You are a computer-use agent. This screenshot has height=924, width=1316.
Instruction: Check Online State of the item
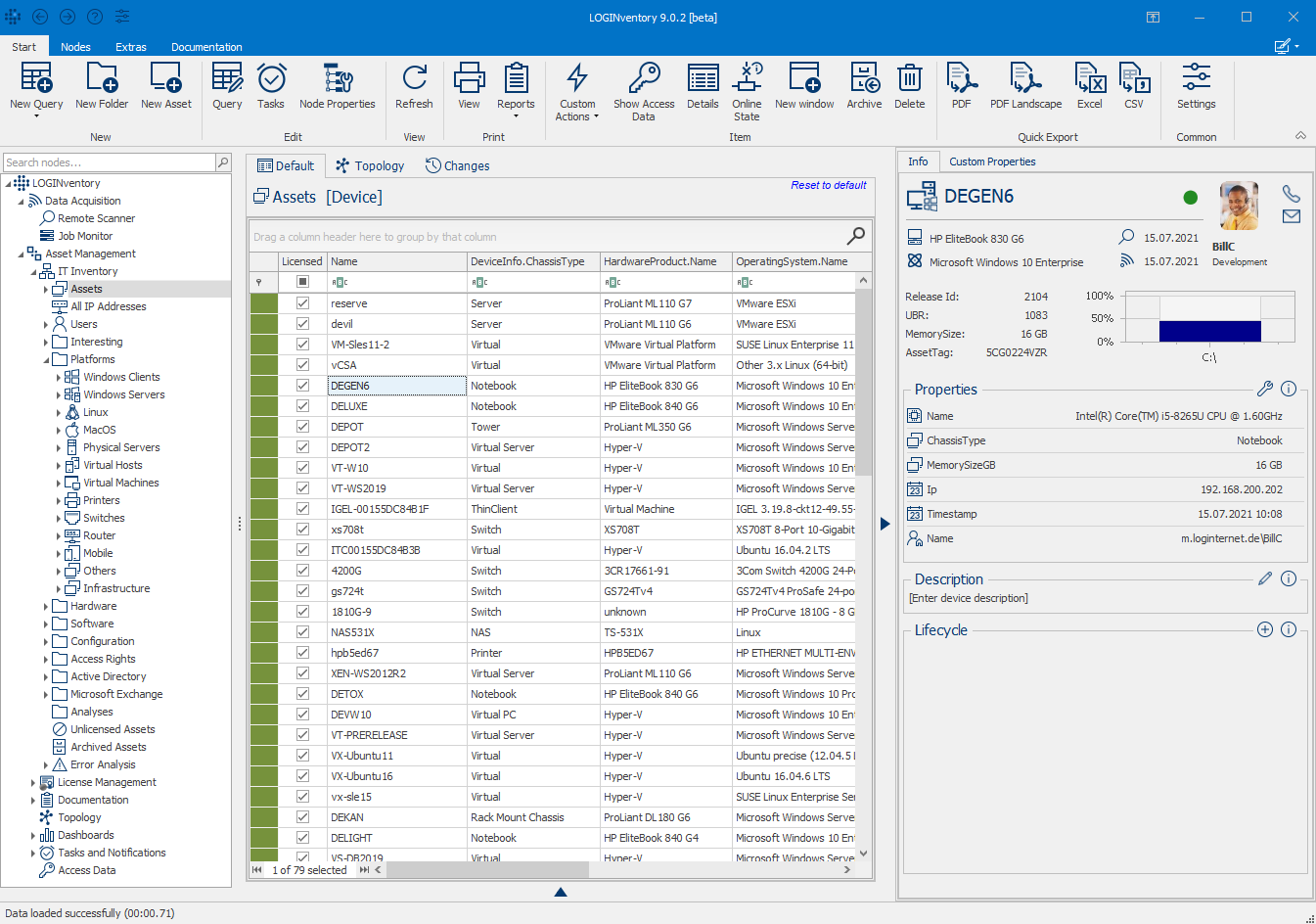pyautogui.click(x=747, y=92)
